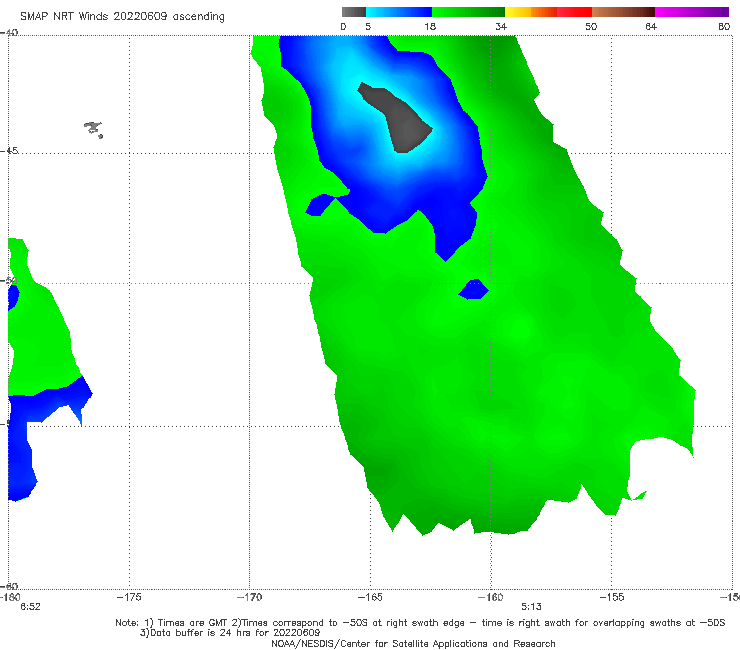Select the longitude label -155
Screen dimensions: 740x650
pos(612,597)
